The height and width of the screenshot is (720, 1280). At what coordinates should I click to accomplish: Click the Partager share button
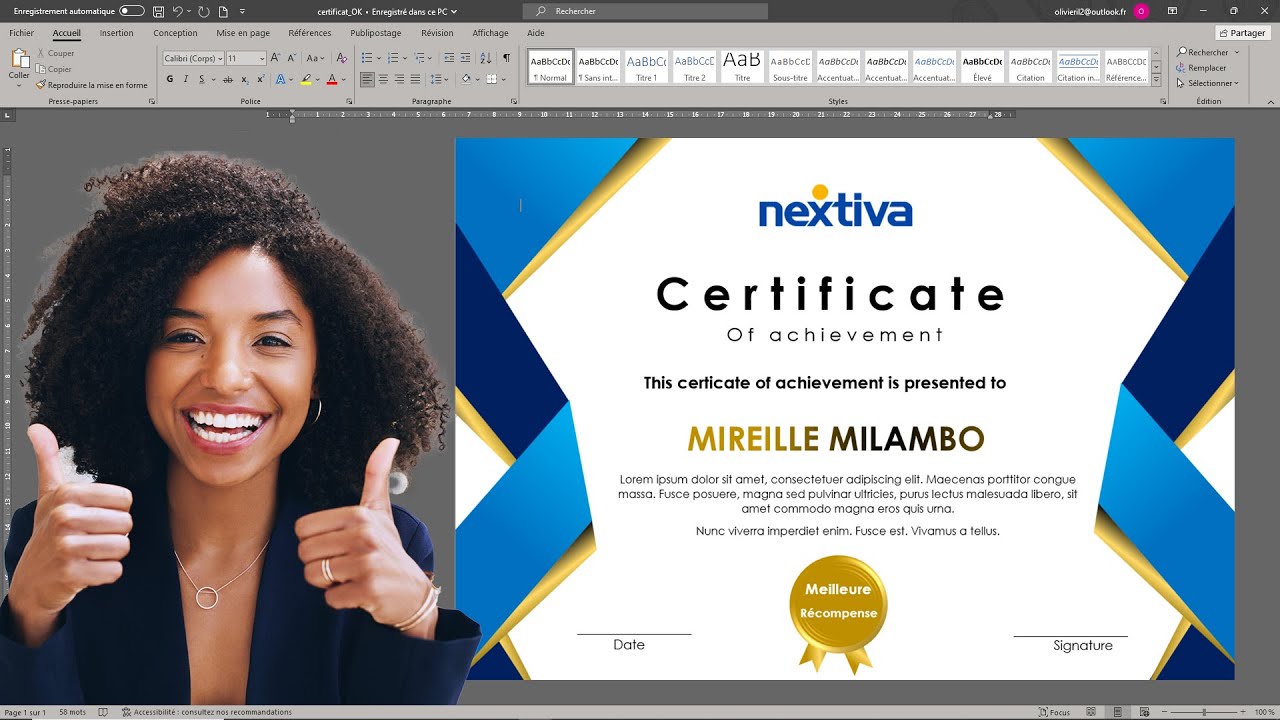point(1243,33)
